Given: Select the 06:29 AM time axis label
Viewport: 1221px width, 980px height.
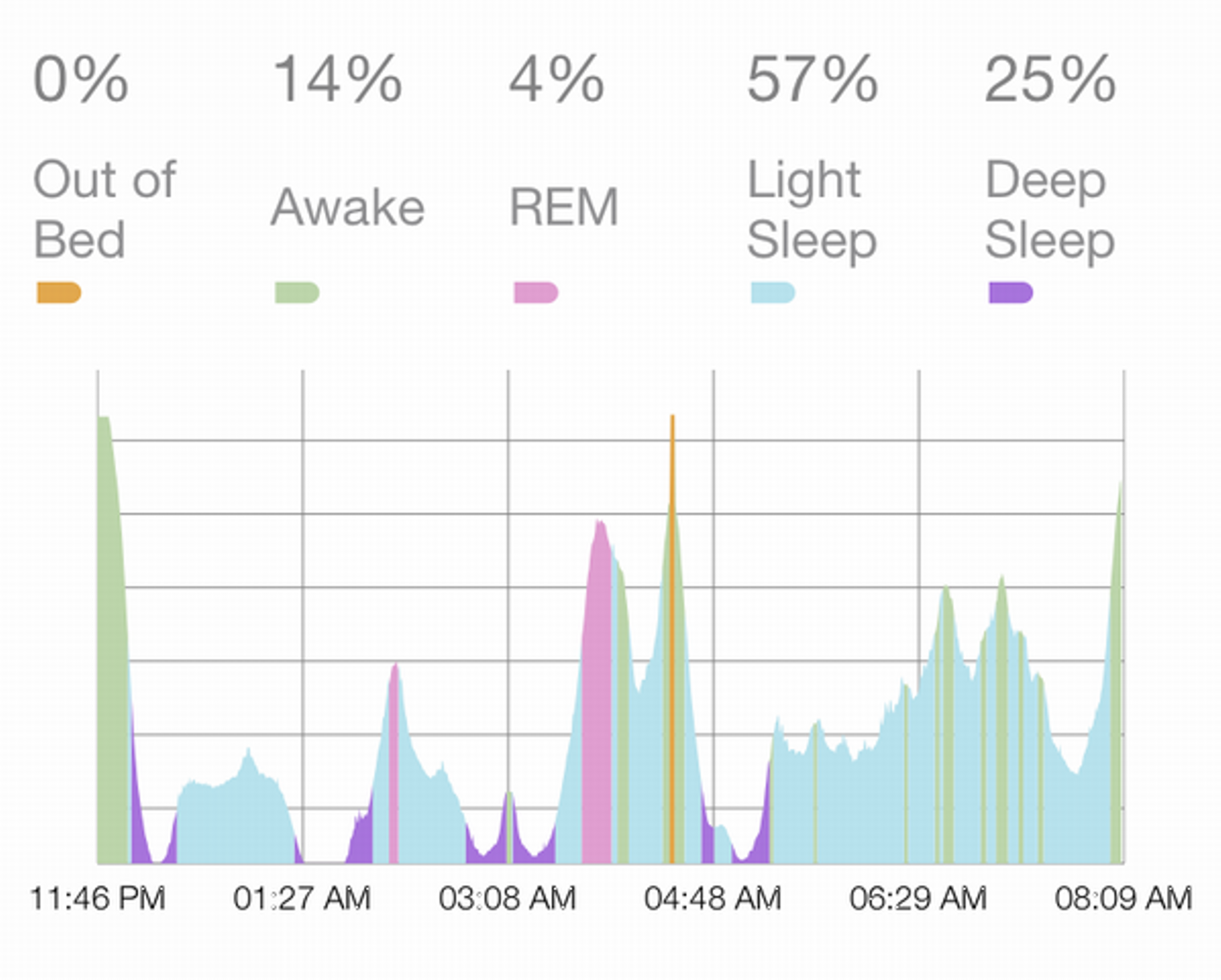Looking at the screenshot, I should pos(917,898).
